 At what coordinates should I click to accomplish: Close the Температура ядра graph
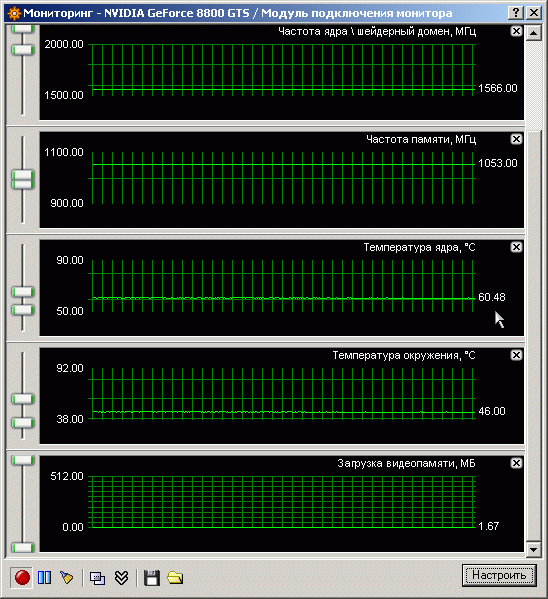[x=516, y=247]
